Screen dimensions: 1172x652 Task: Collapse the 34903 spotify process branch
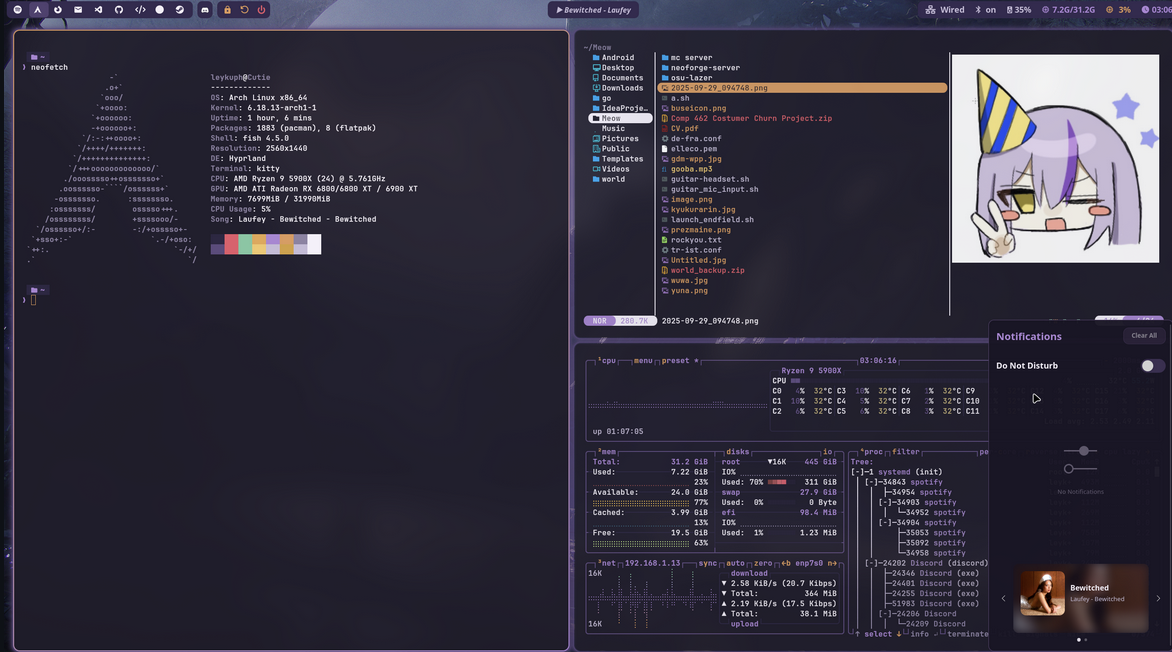click(x=886, y=502)
